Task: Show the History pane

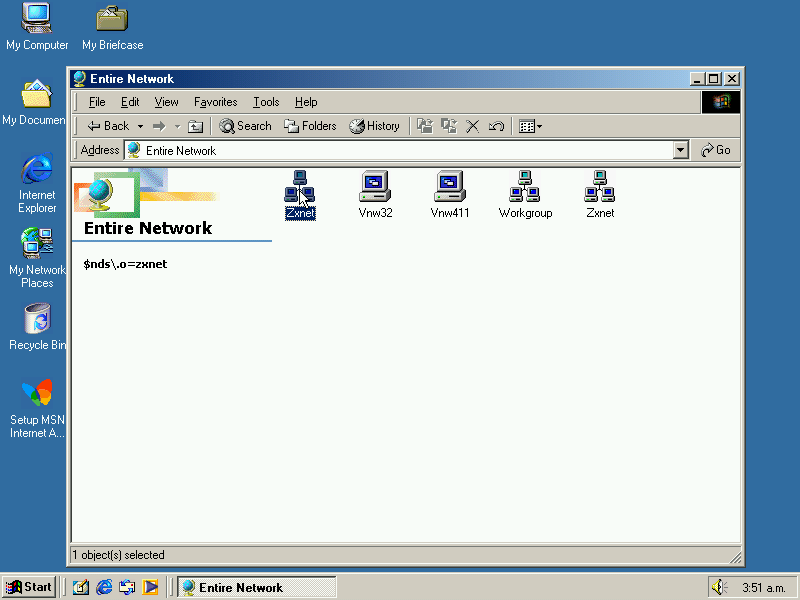Action: [x=374, y=126]
